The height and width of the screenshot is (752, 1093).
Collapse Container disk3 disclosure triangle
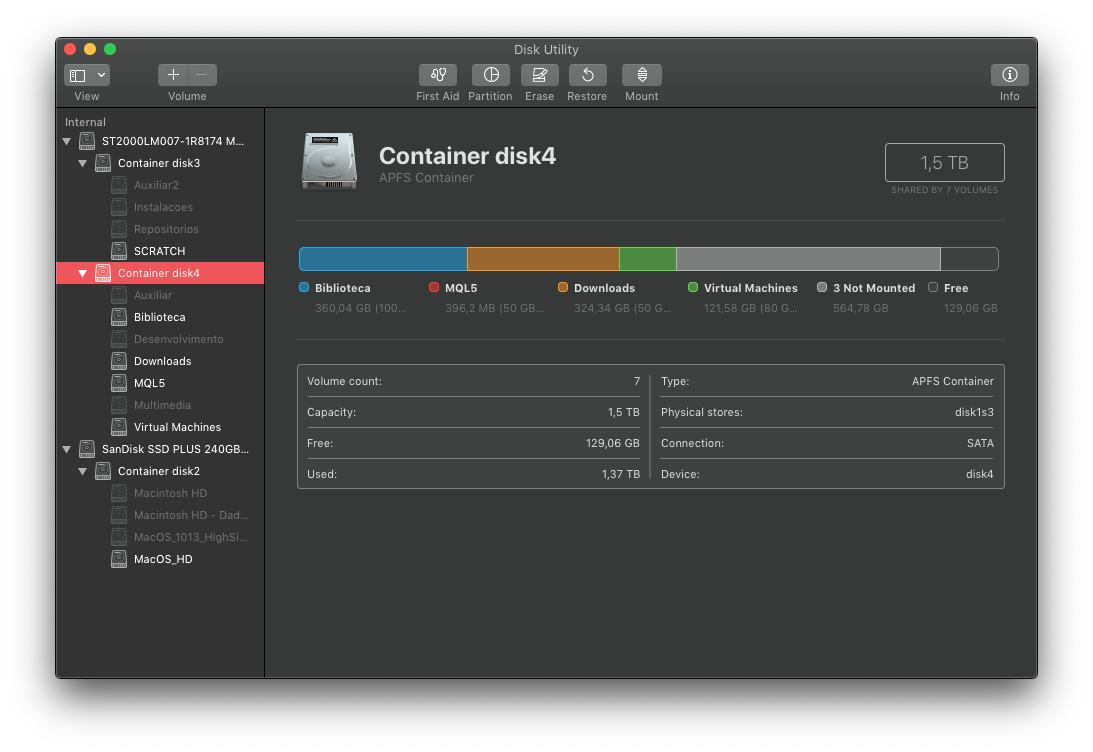click(x=83, y=164)
